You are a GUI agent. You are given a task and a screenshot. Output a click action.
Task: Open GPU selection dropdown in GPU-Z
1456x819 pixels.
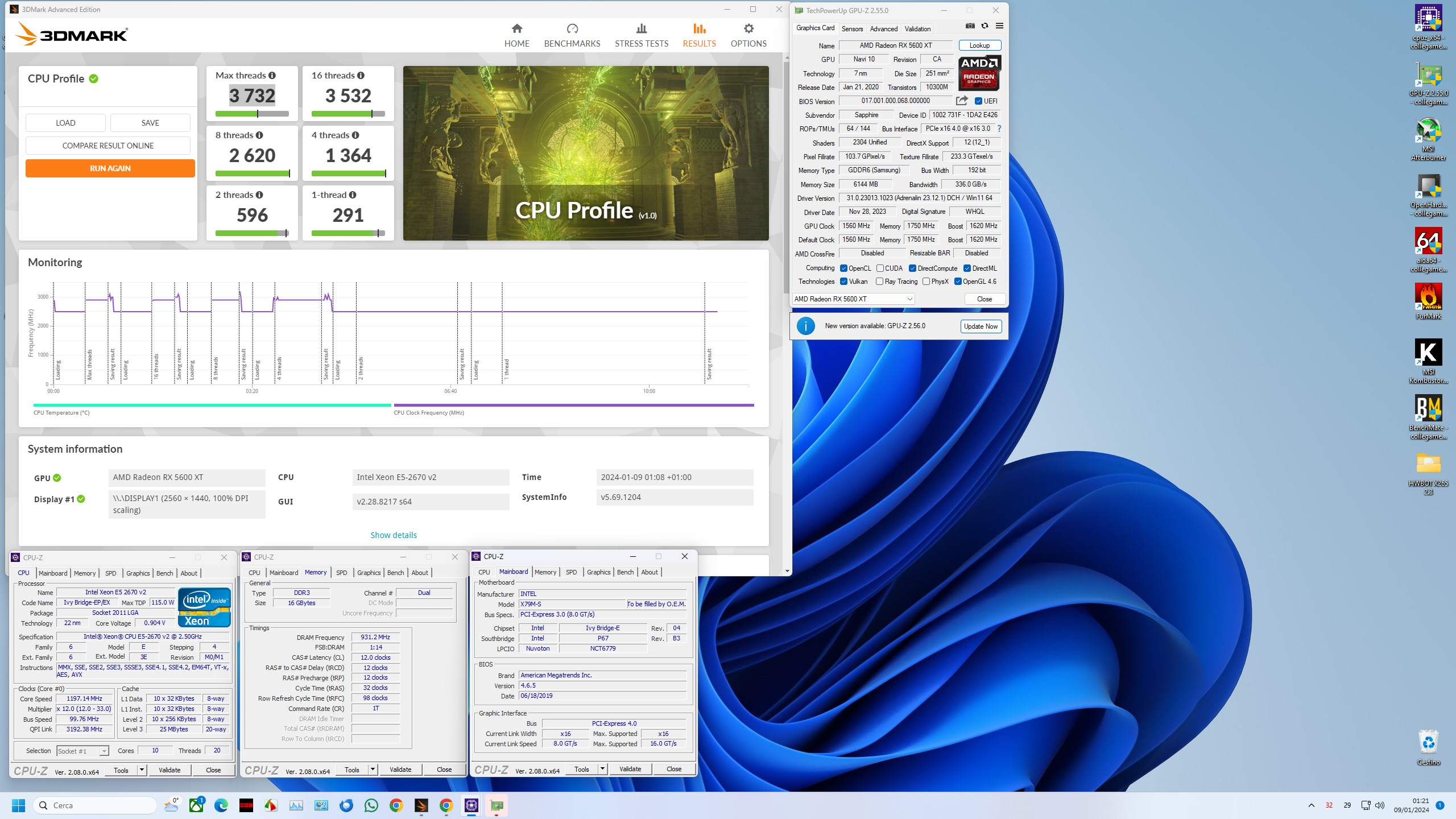pyautogui.click(x=853, y=299)
